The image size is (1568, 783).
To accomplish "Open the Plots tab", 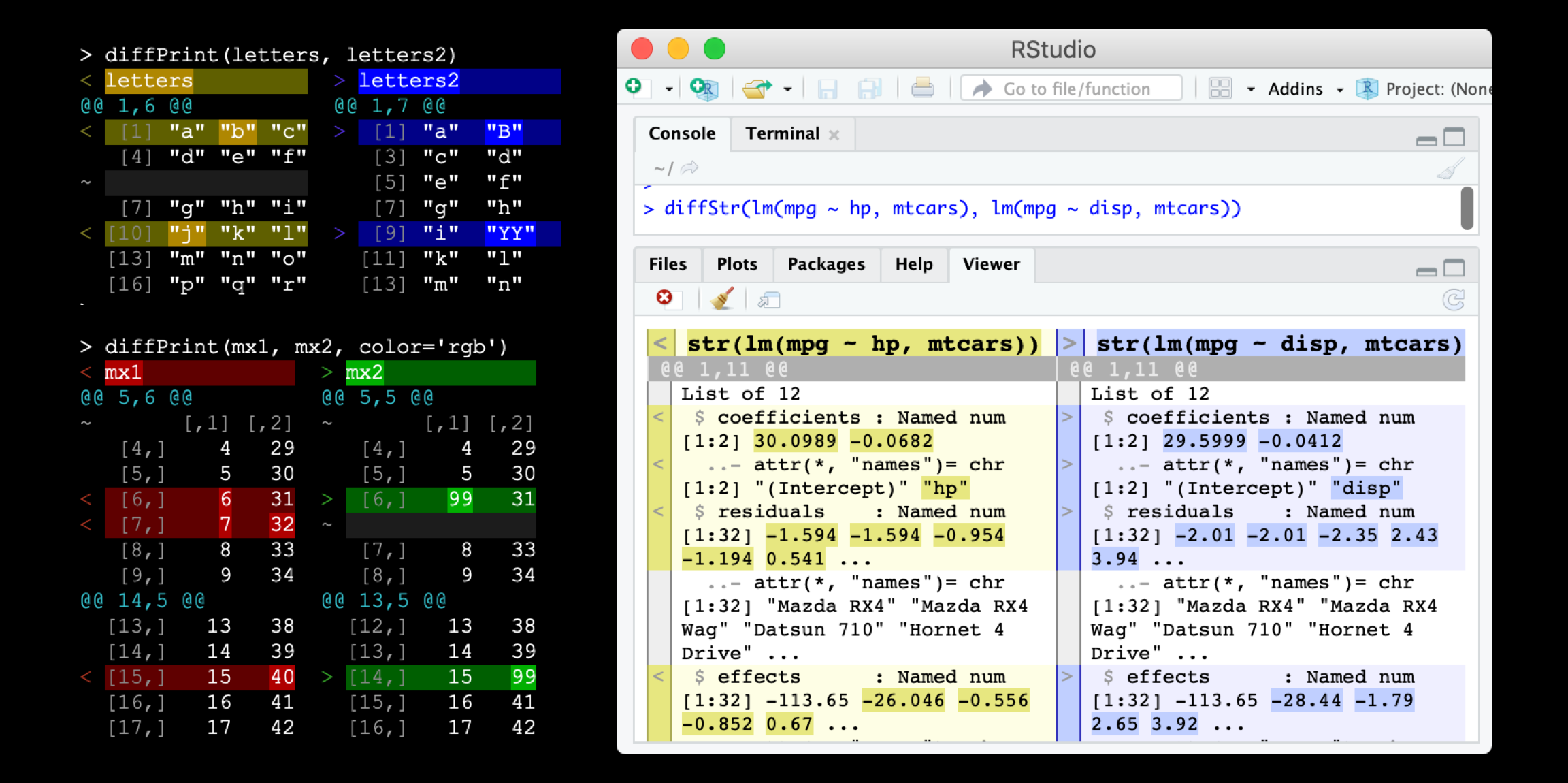I will (x=736, y=264).
